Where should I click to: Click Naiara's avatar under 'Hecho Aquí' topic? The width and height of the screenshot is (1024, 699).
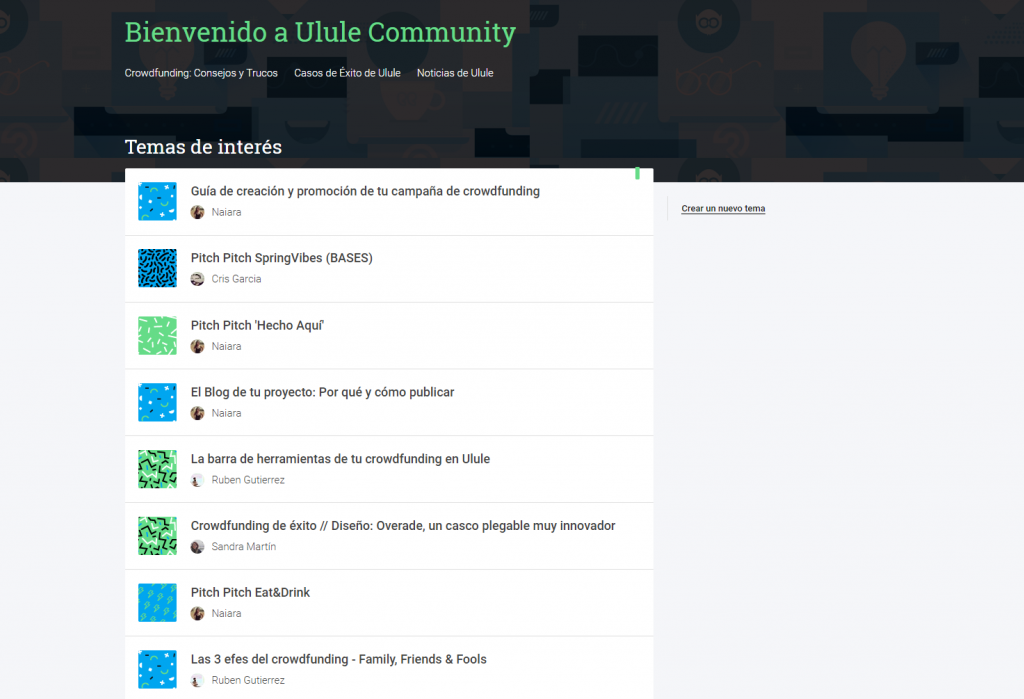click(x=197, y=346)
